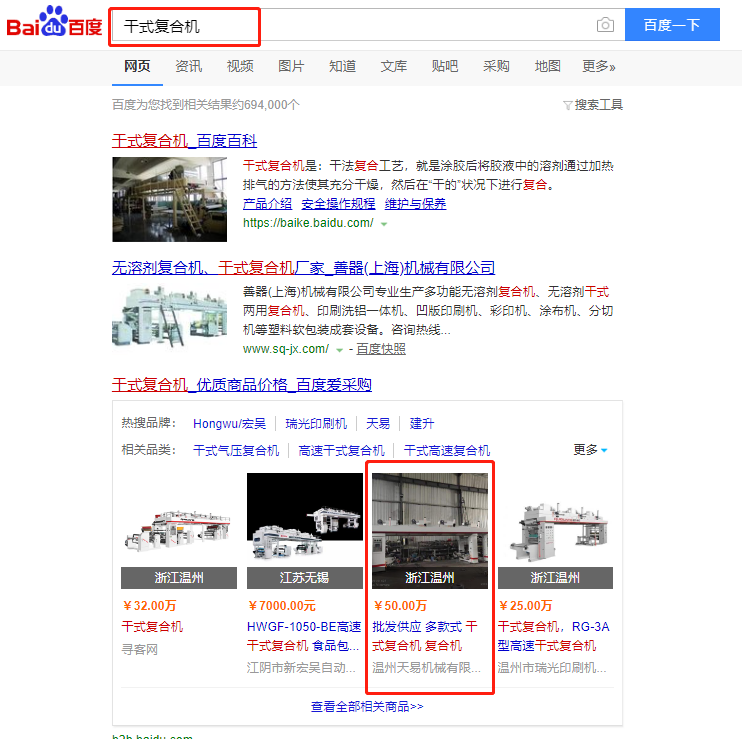Click the Baidu logo

pos(54,22)
